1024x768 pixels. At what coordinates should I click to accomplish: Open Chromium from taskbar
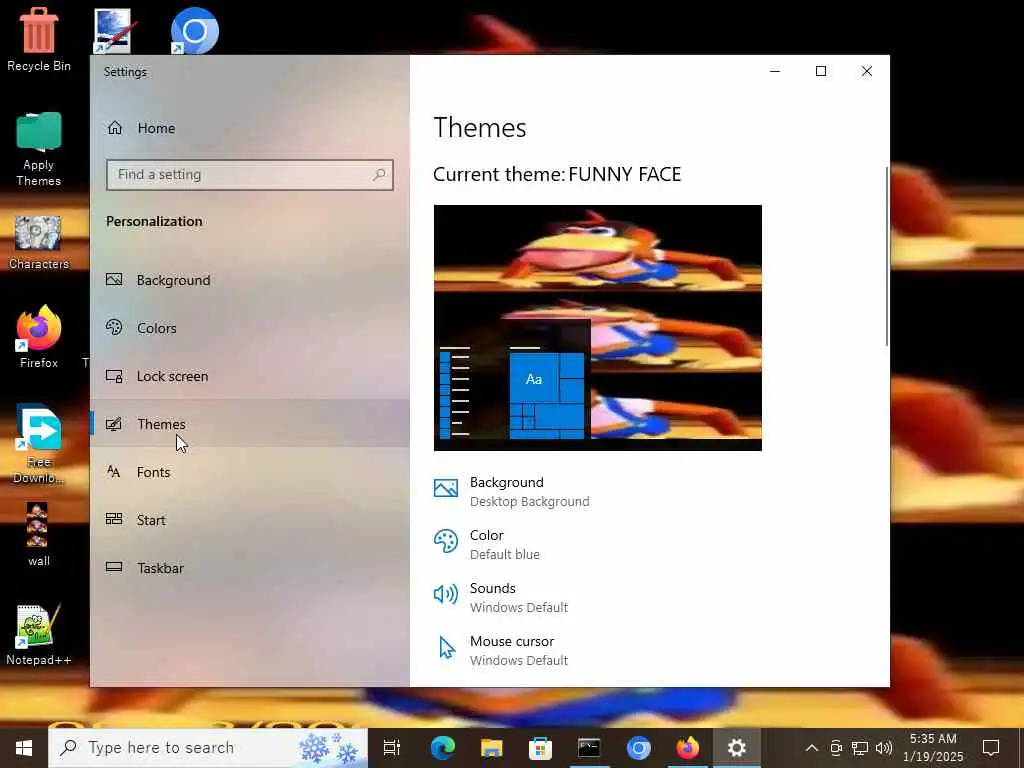(638, 748)
